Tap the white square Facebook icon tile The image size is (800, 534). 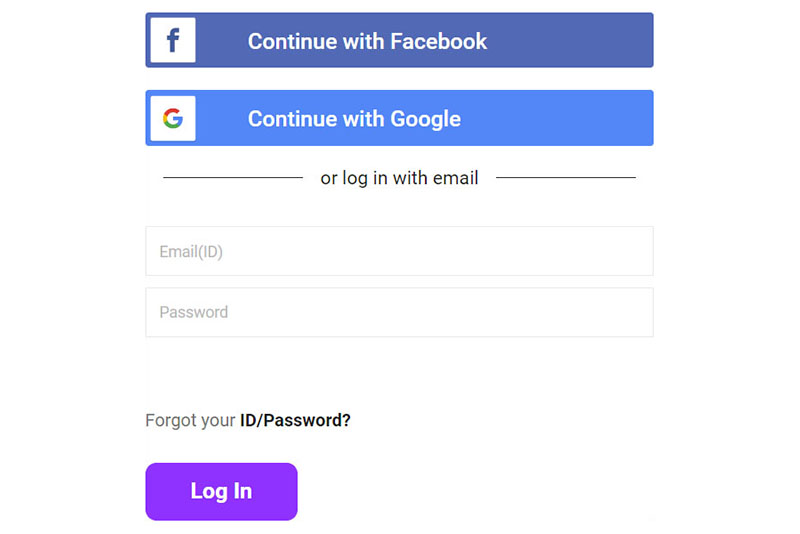pos(173,40)
